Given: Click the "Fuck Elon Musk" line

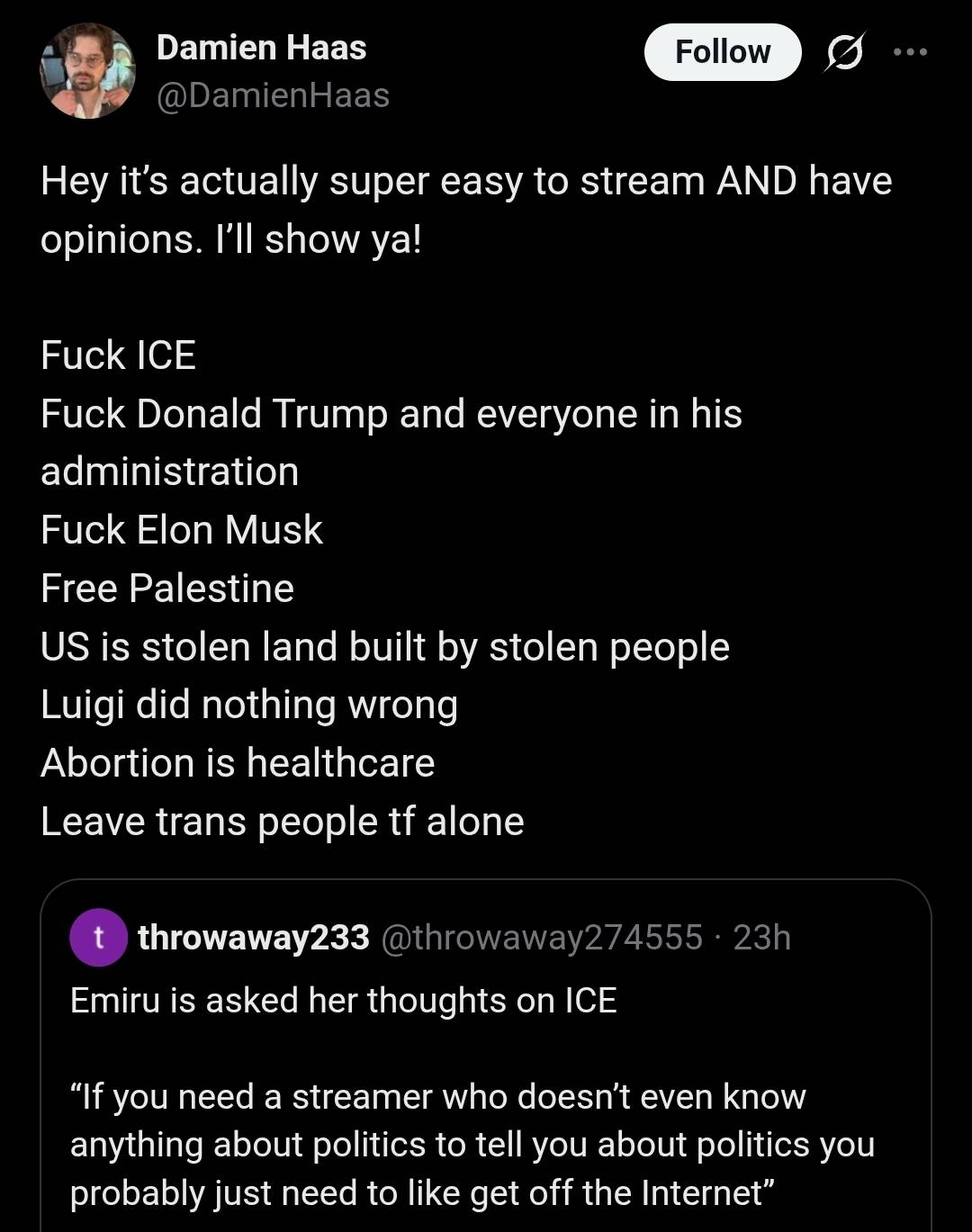Looking at the screenshot, I should 181,530.
